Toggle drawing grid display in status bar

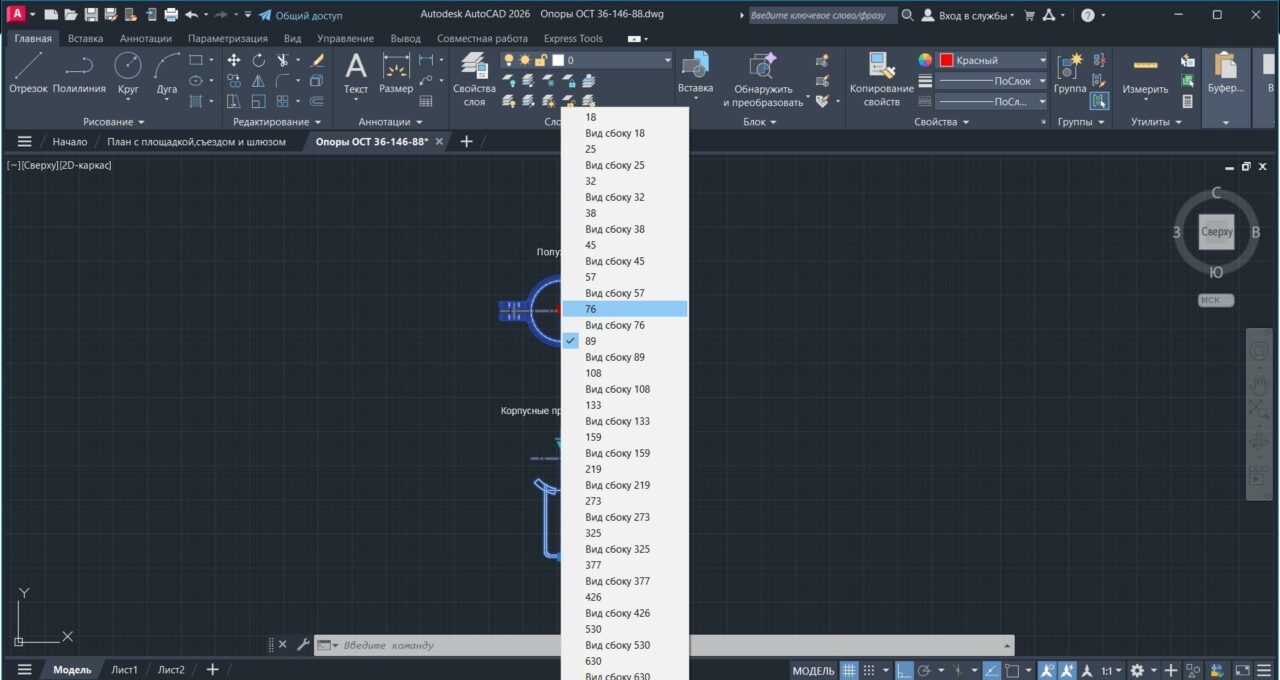pyautogui.click(x=848, y=670)
